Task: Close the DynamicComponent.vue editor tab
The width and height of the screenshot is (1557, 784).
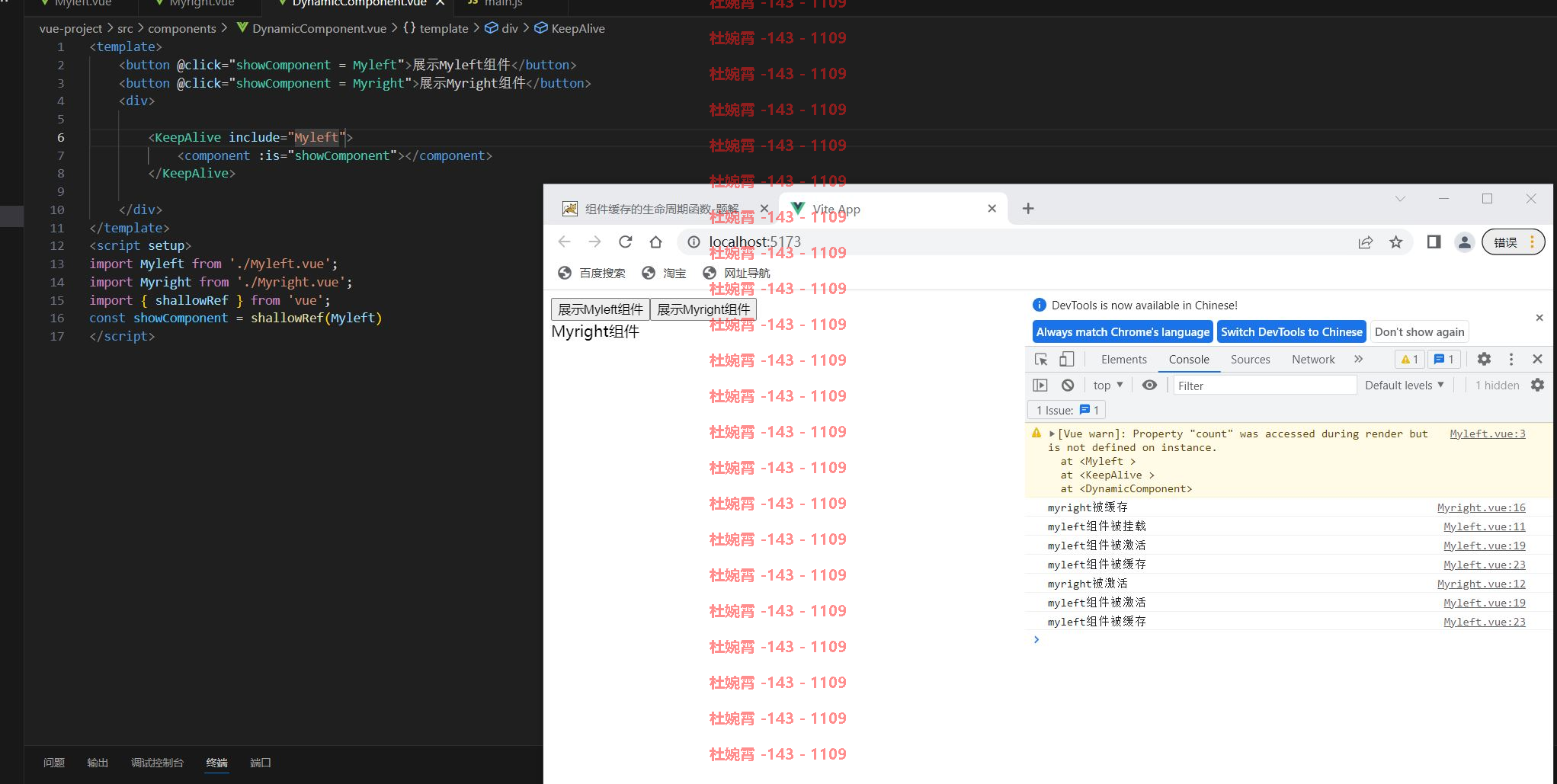Action: [440, 3]
